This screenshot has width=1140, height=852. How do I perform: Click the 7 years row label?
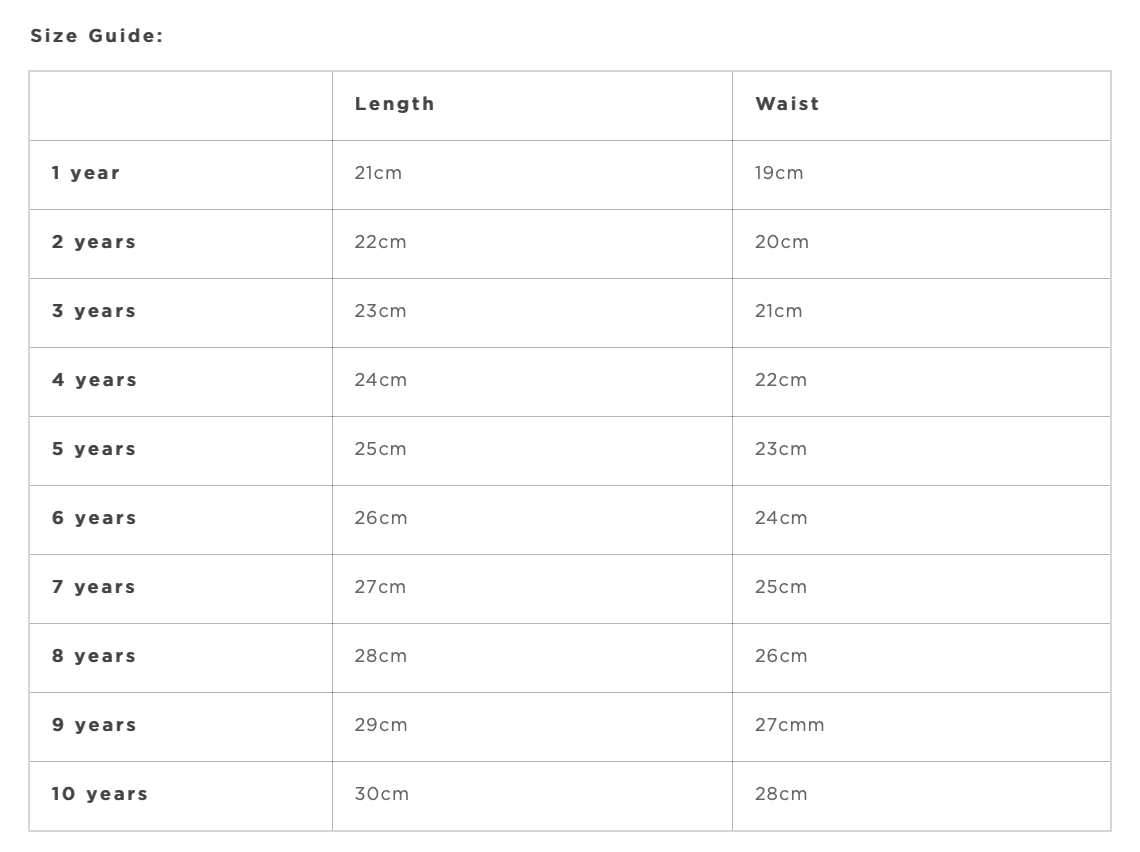(94, 587)
